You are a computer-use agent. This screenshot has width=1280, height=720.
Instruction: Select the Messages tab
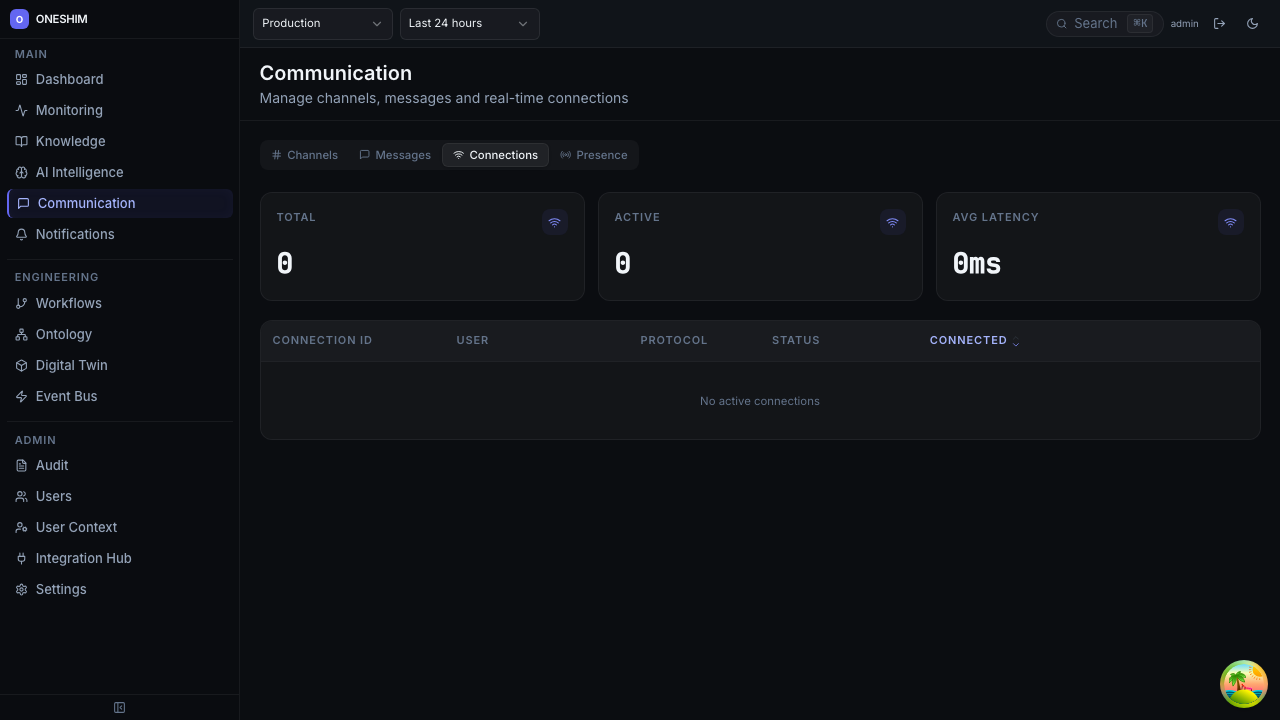(x=395, y=155)
